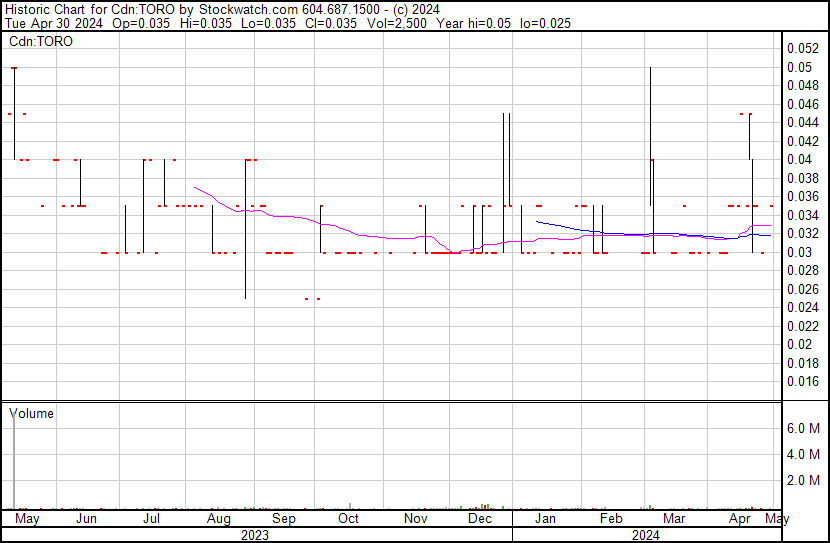Click the 2023 year label
This screenshot has width=830, height=543.
click(x=255, y=535)
